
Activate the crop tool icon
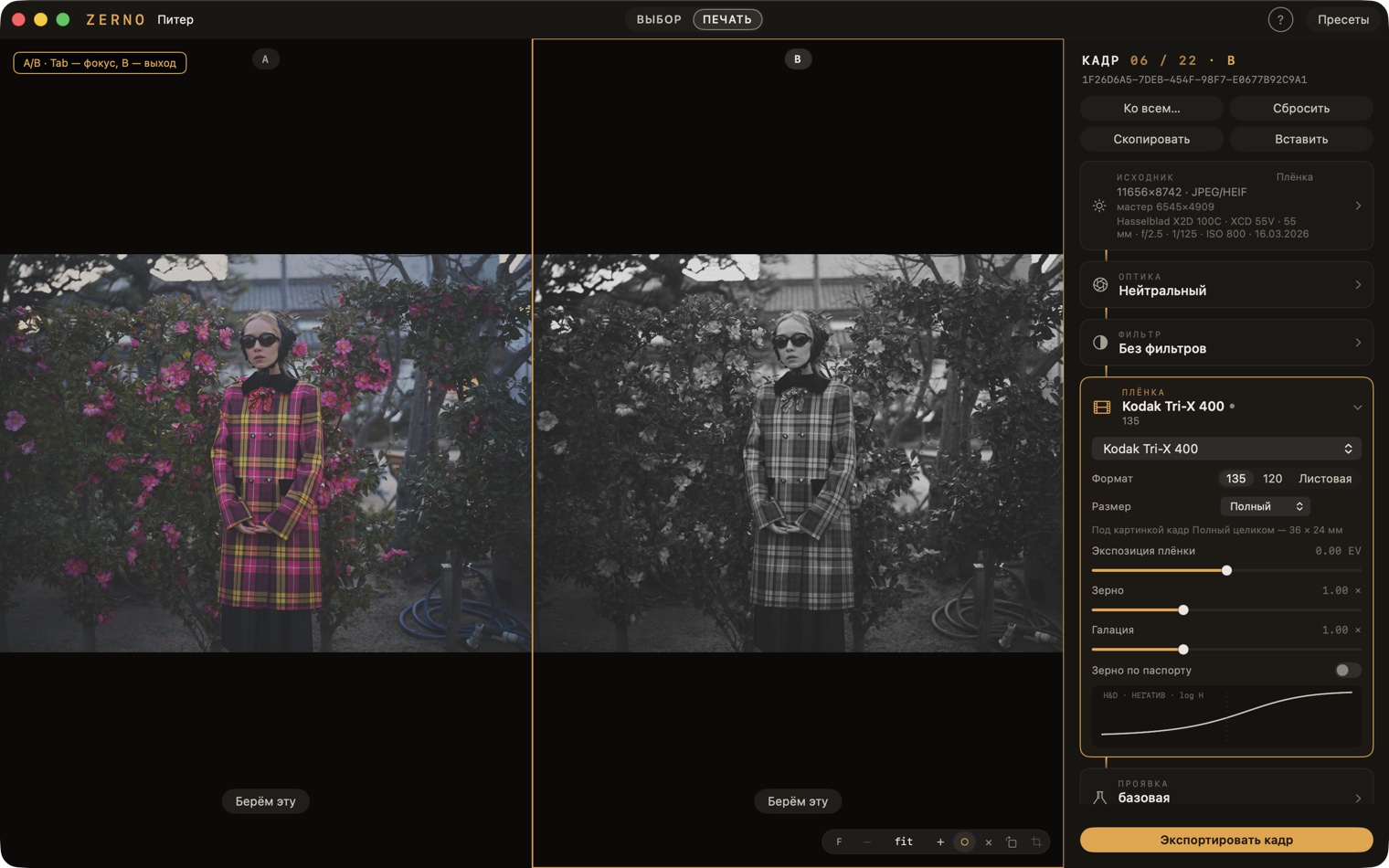click(1036, 842)
